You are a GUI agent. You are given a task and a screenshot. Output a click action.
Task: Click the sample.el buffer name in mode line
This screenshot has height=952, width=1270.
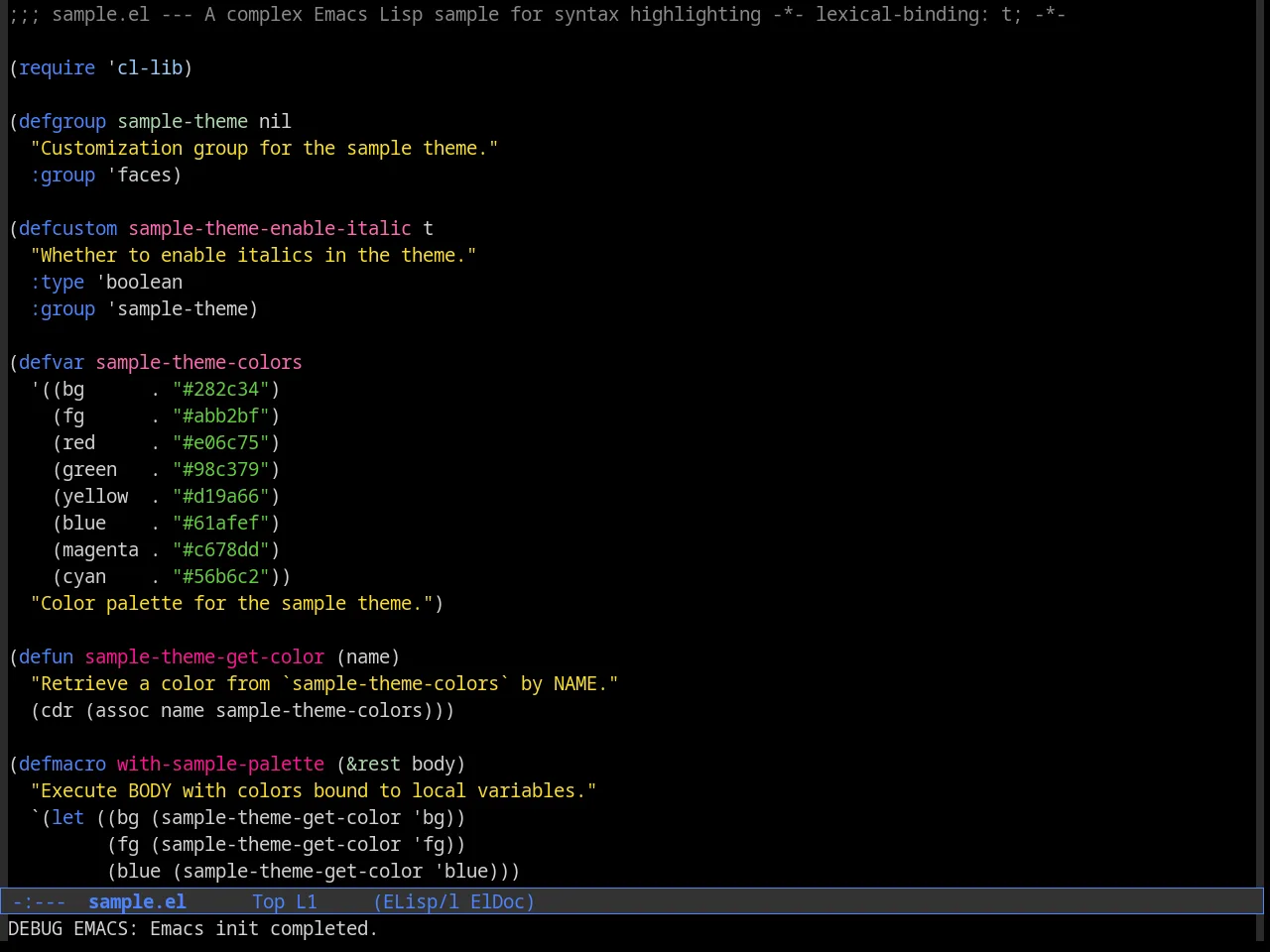pyautogui.click(x=137, y=901)
